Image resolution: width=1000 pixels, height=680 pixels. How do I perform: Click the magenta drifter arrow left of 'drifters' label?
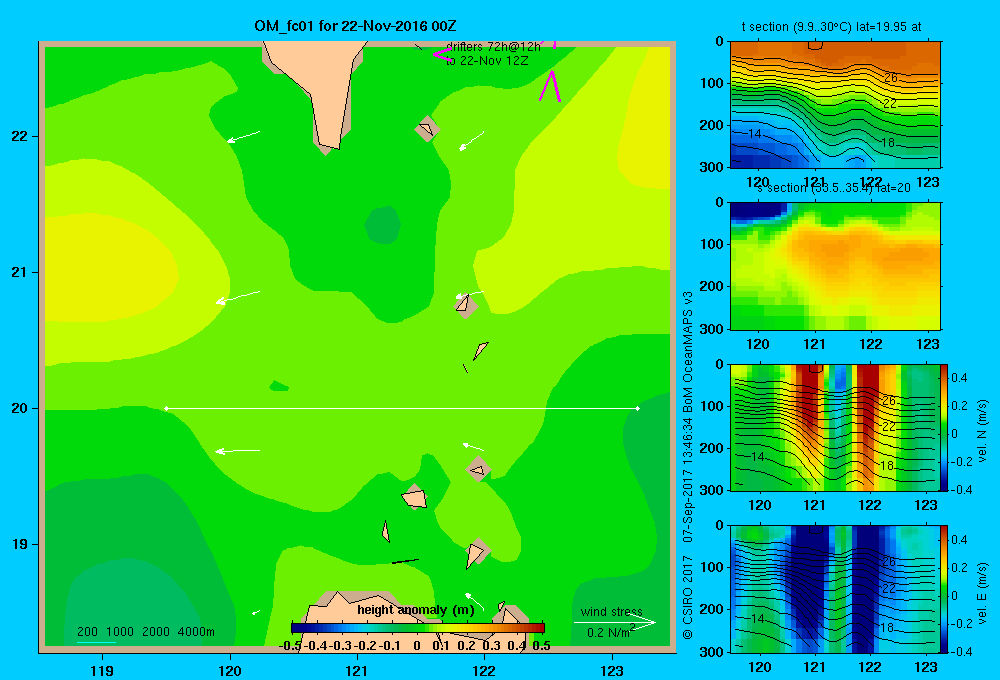pyautogui.click(x=443, y=54)
